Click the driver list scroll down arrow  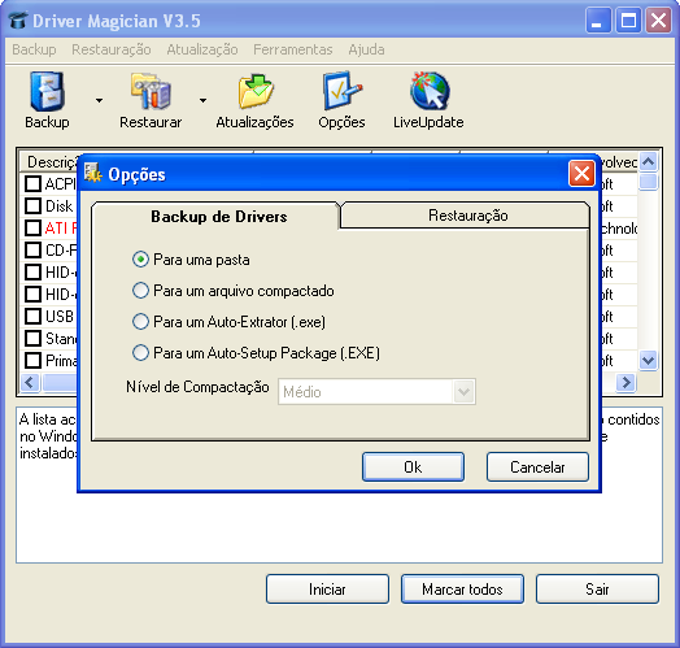click(x=648, y=360)
